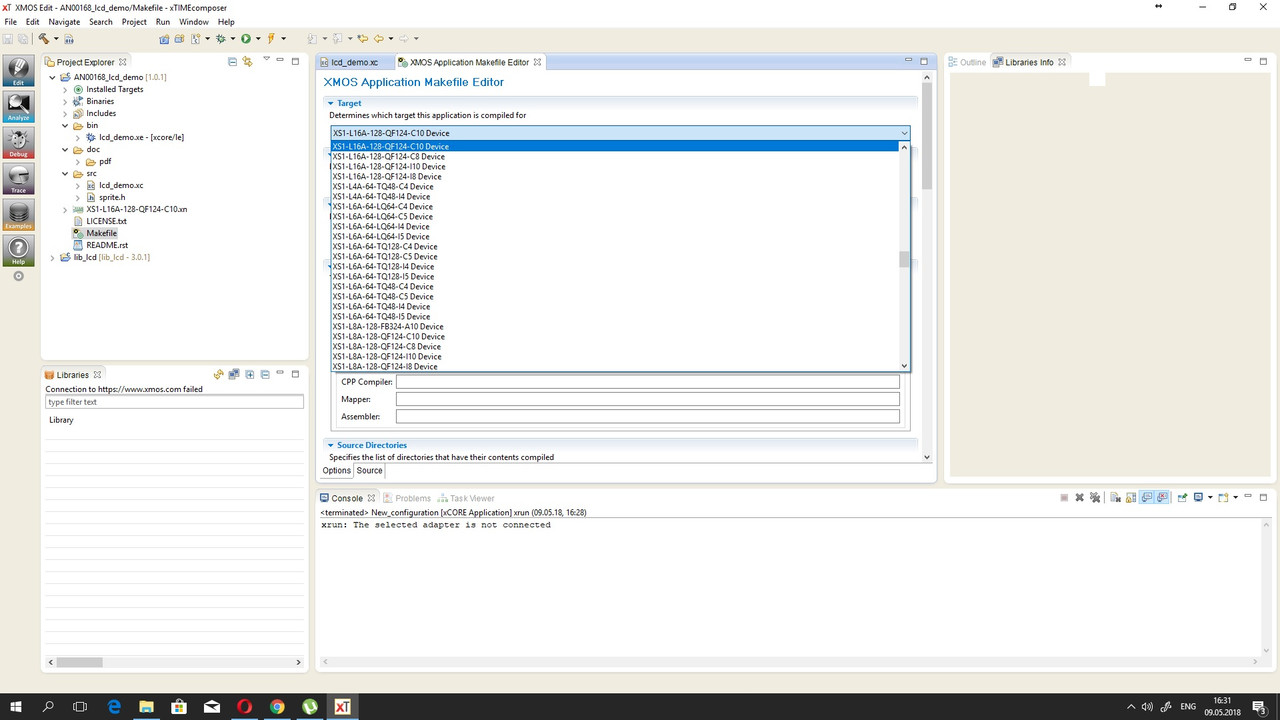Expand the Installed Targets node
1280x720 pixels.
65,89
